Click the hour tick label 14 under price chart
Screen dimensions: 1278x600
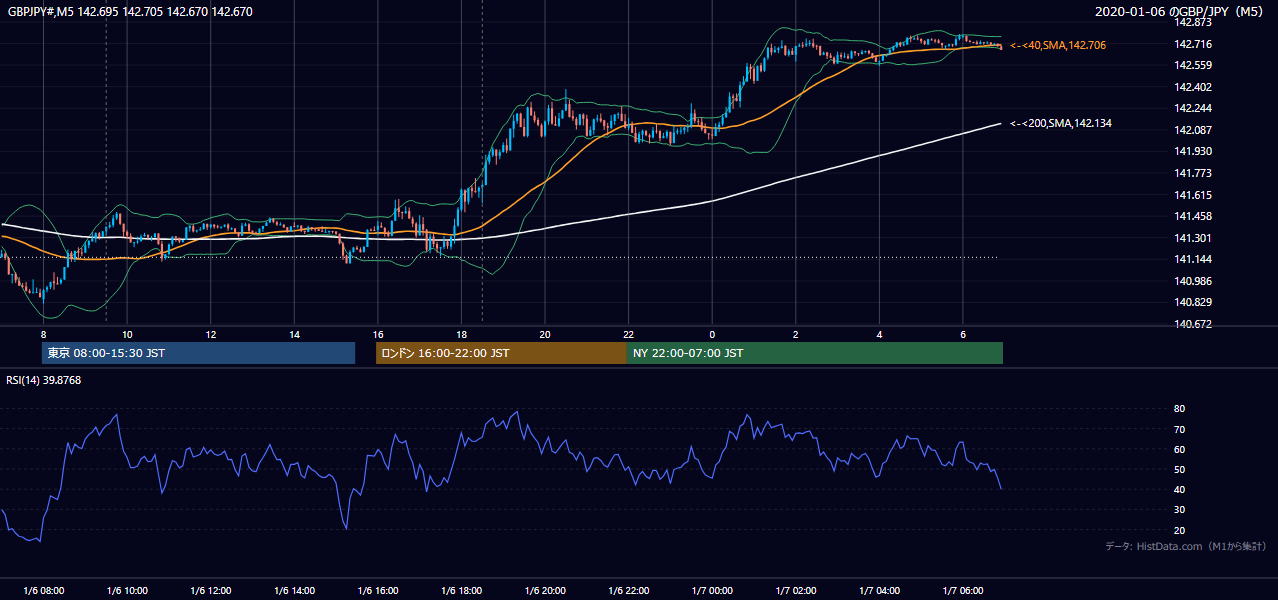294,334
